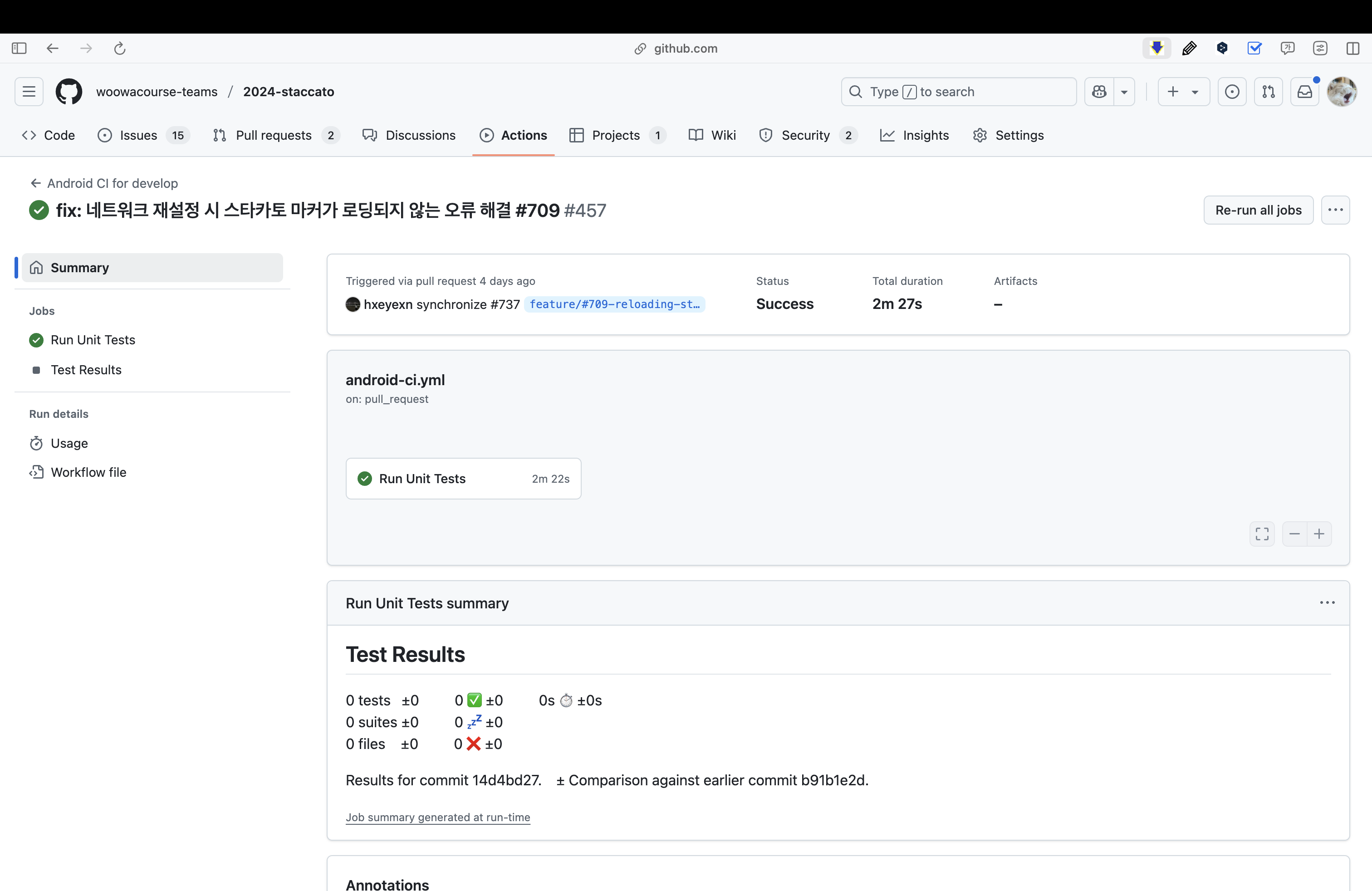Open the hamburger navigation menu

pyautogui.click(x=29, y=92)
